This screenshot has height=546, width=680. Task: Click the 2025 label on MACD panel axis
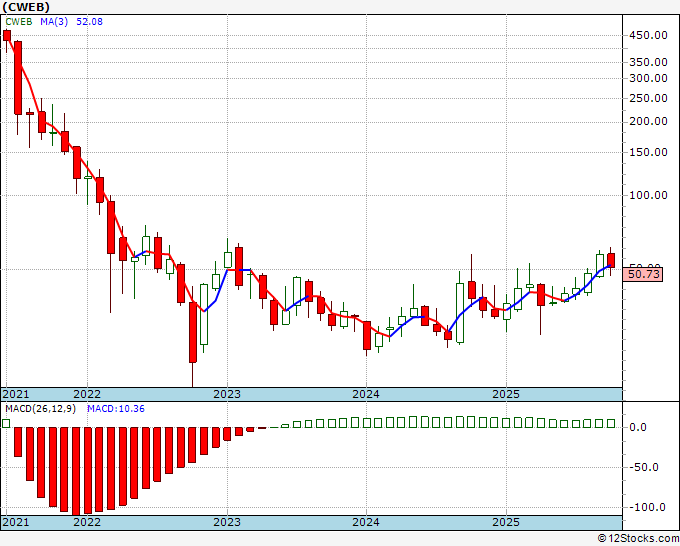pos(506,522)
